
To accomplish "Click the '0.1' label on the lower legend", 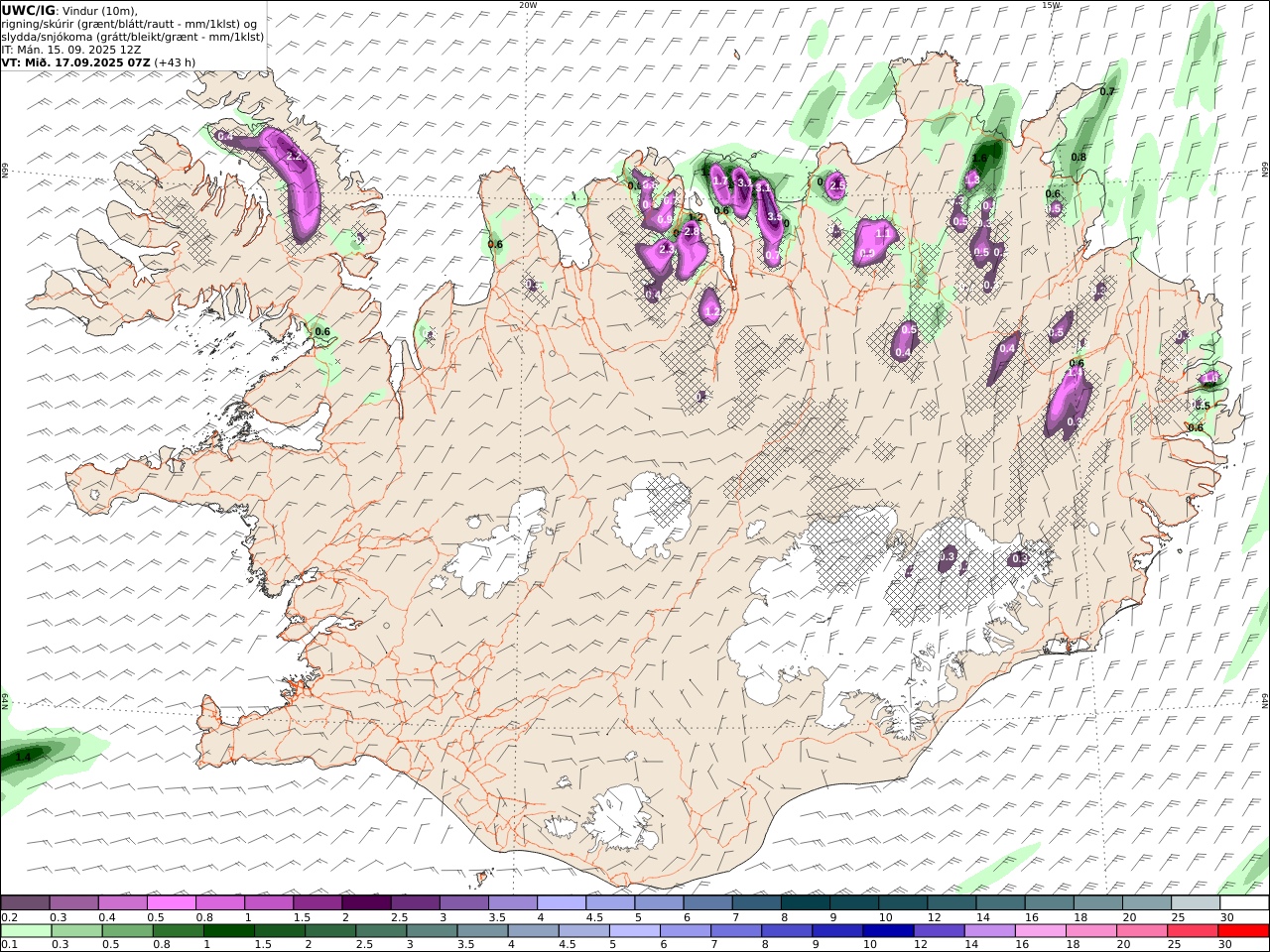I will [8, 945].
